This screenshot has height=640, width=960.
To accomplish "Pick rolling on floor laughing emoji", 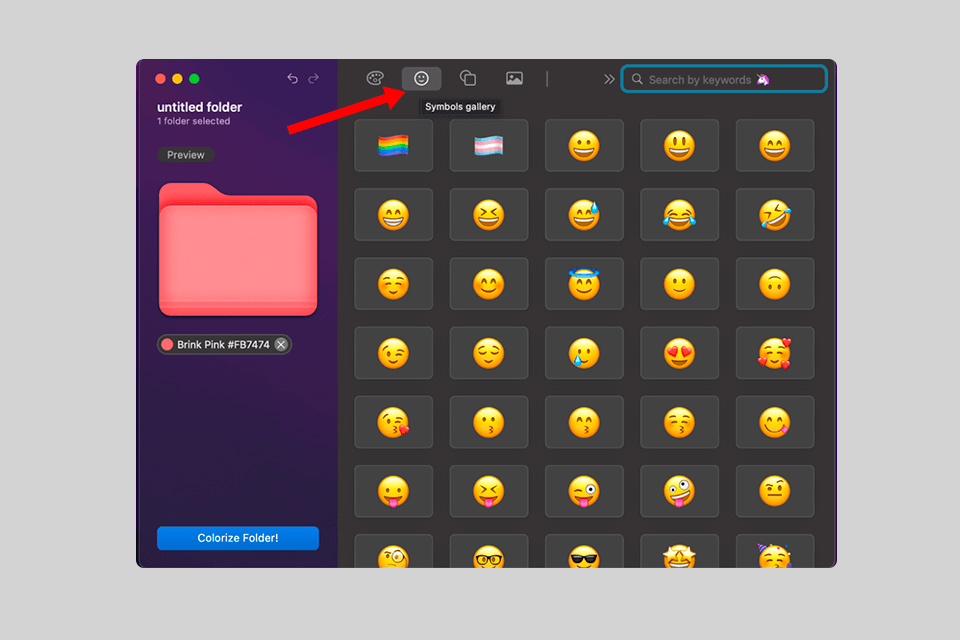I will click(774, 215).
